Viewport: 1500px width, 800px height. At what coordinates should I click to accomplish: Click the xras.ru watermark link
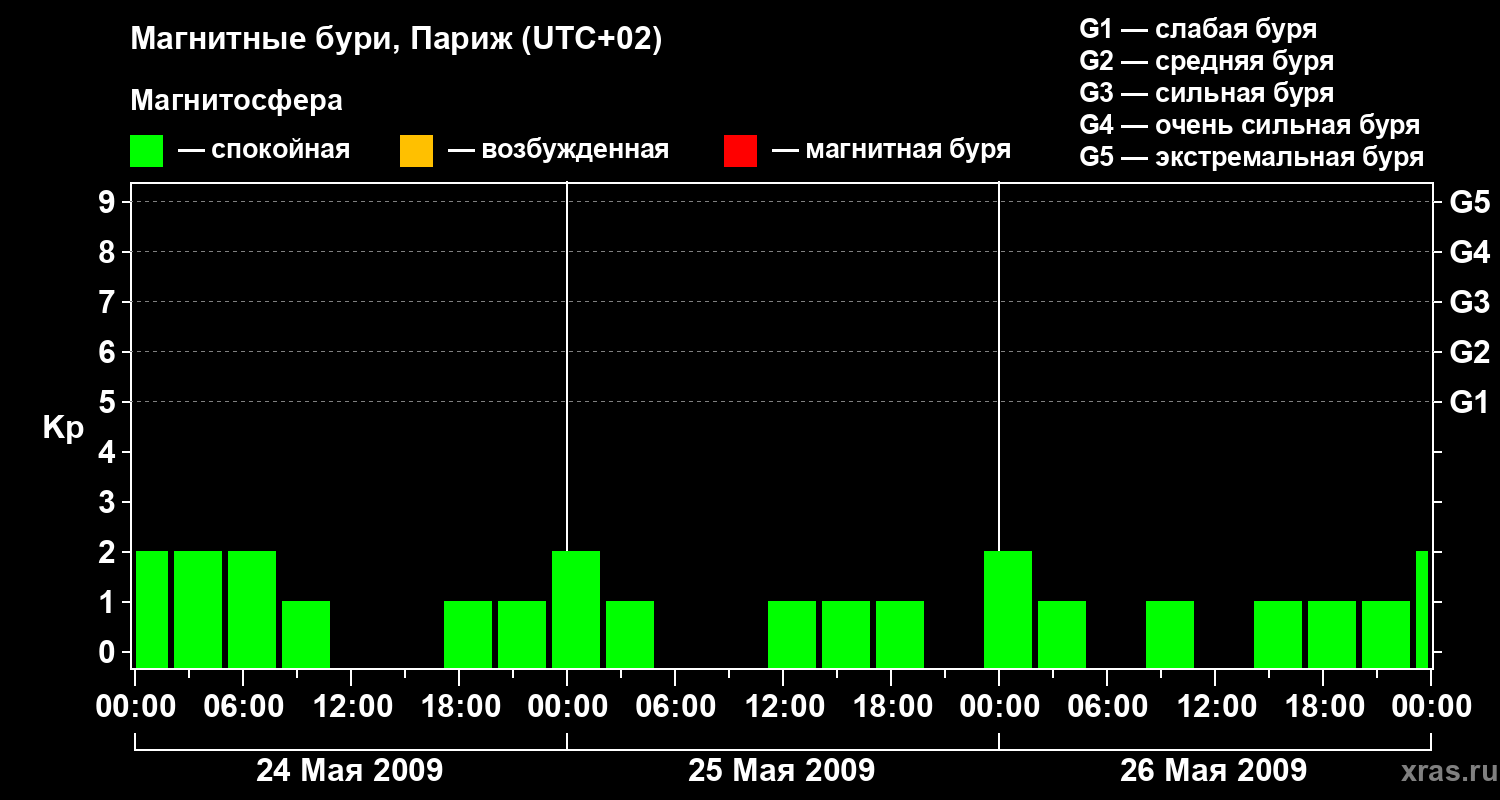pos(1446,772)
